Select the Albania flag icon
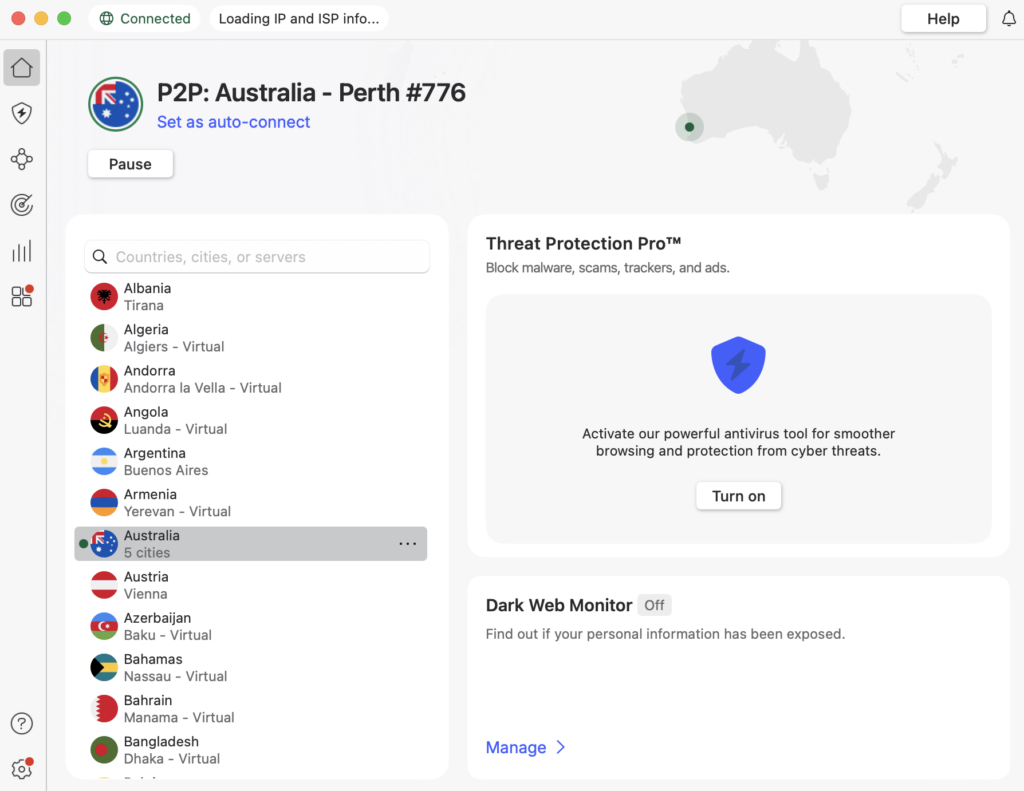The height and width of the screenshot is (791, 1024). [104, 297]
